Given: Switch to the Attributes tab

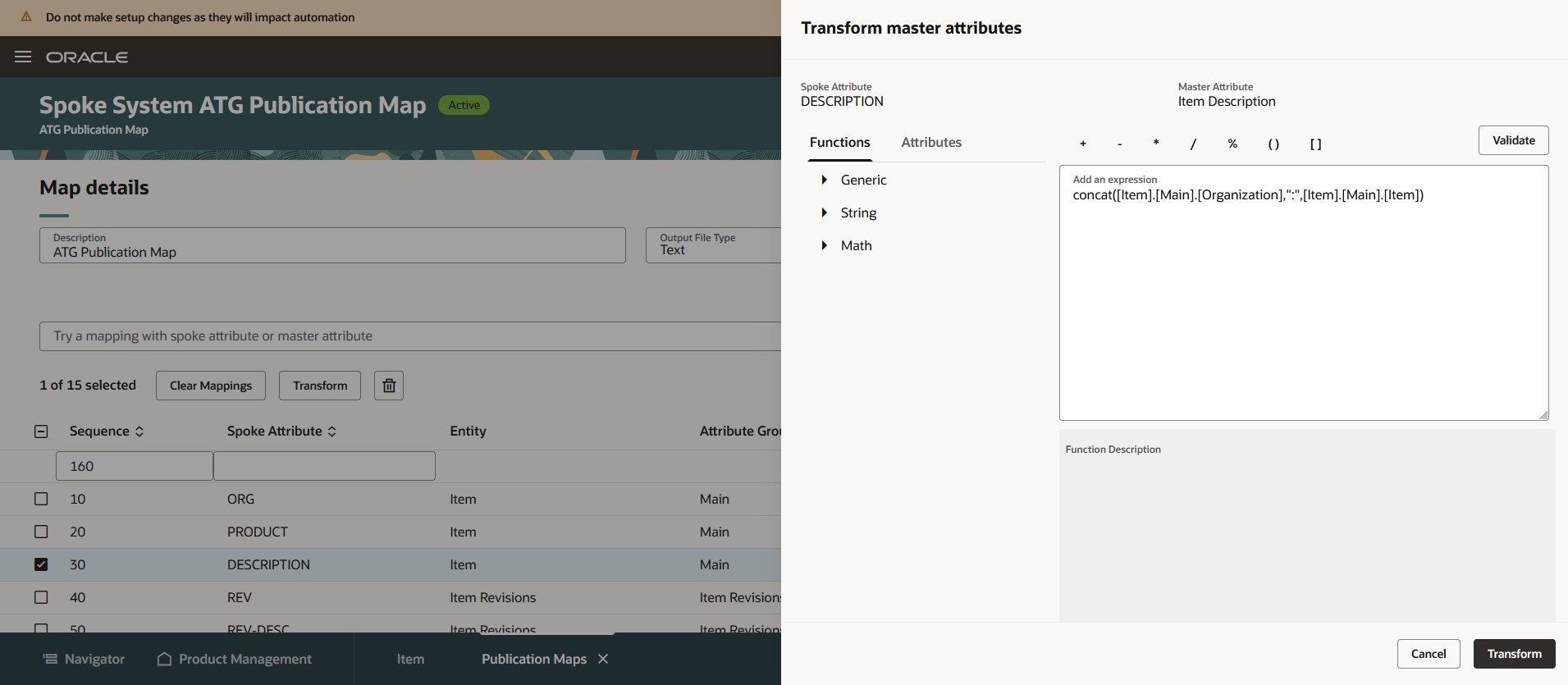Looking at the screenshot, I should [931, 143].
